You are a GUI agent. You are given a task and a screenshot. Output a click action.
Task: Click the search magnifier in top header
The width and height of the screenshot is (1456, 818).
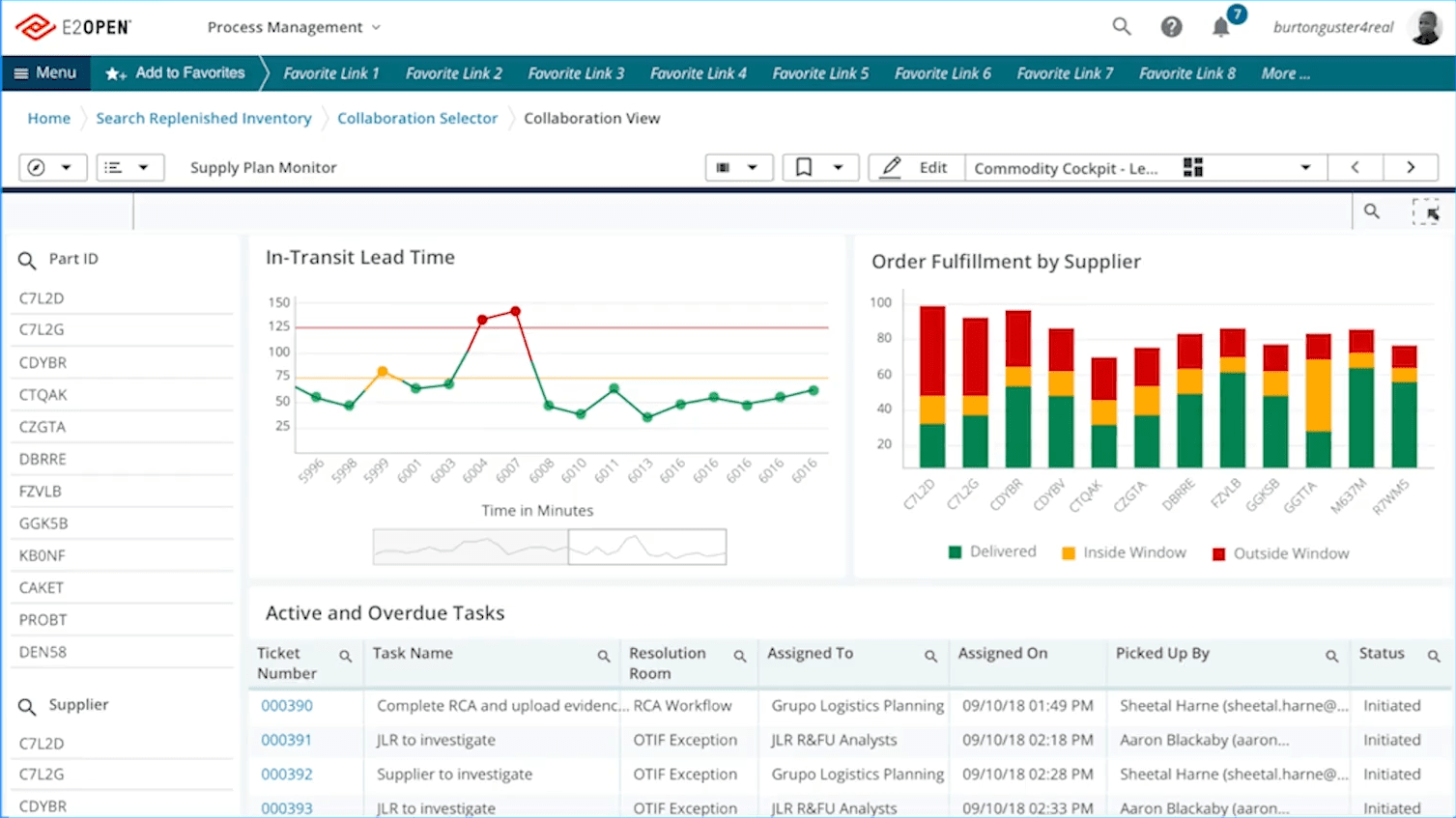[1121, 27]
